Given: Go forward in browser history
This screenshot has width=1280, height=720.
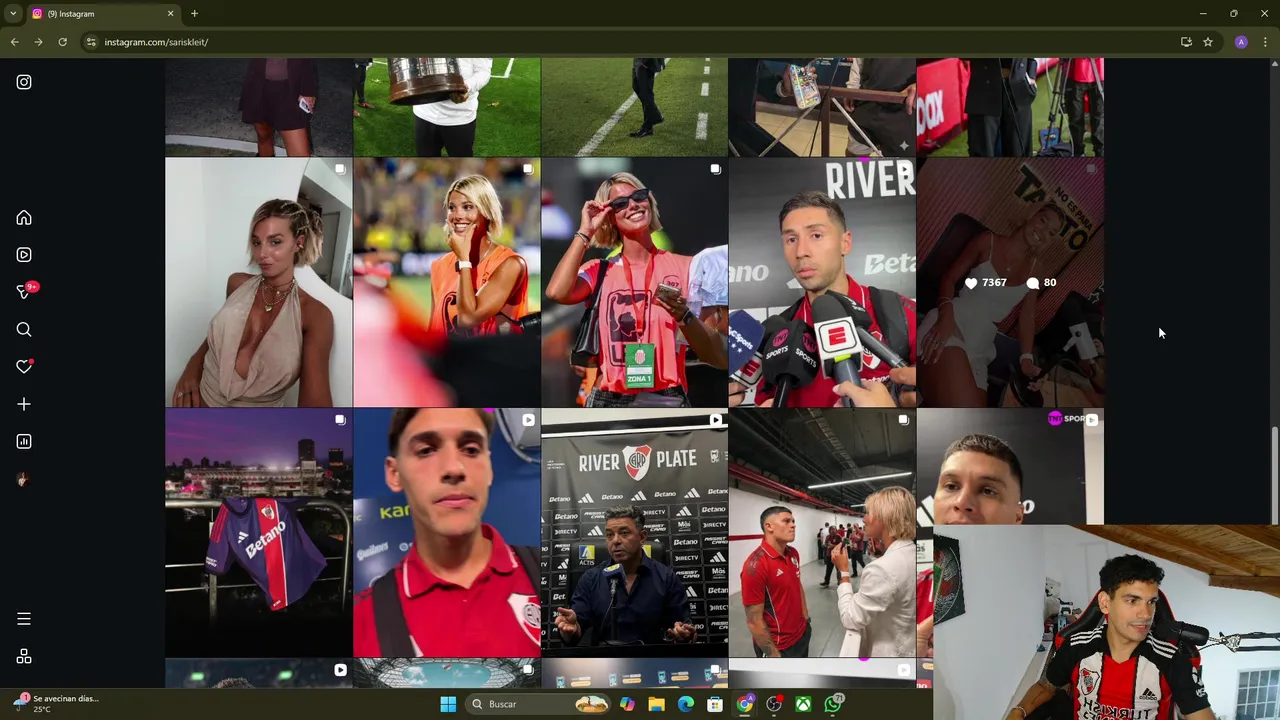Looking at the screenshot, I should (38, 42).
